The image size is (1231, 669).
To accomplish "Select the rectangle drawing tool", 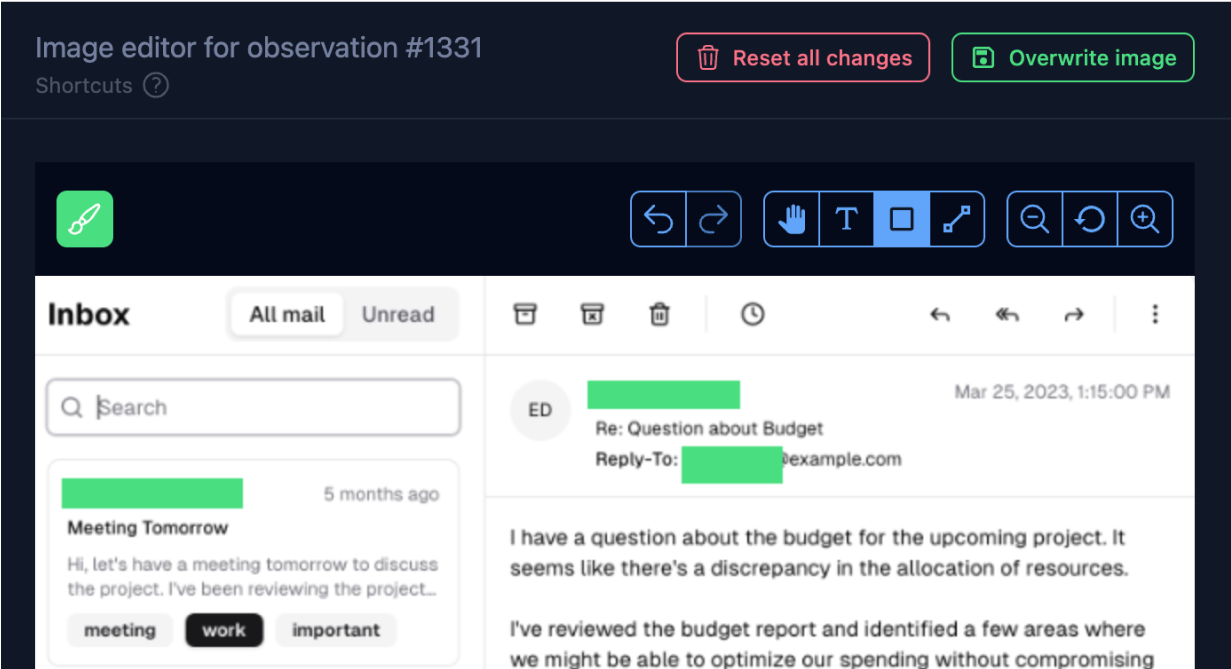I will 902,219.
